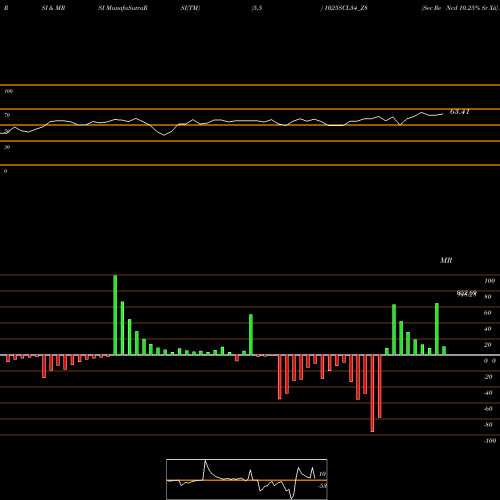Click the 'SI & MR' header text

tap(53, 8)
